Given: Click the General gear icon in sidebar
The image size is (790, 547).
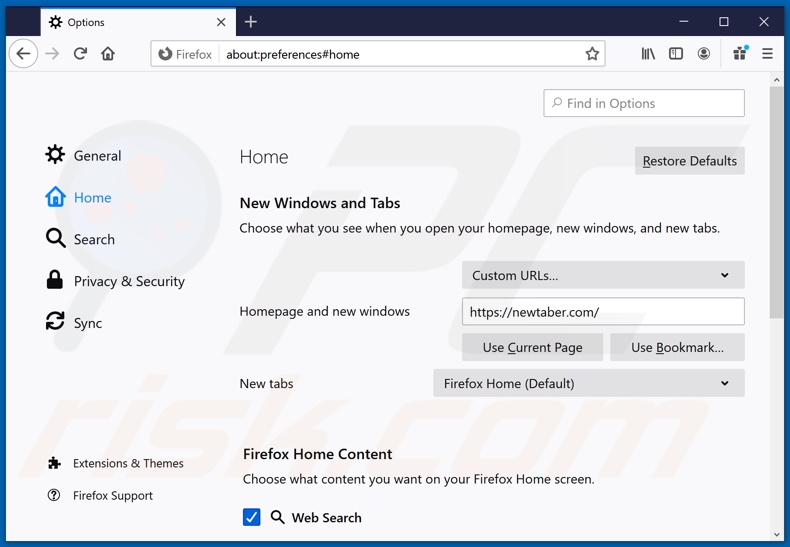Looking at the screenshot, I should [x=55, y=155].
